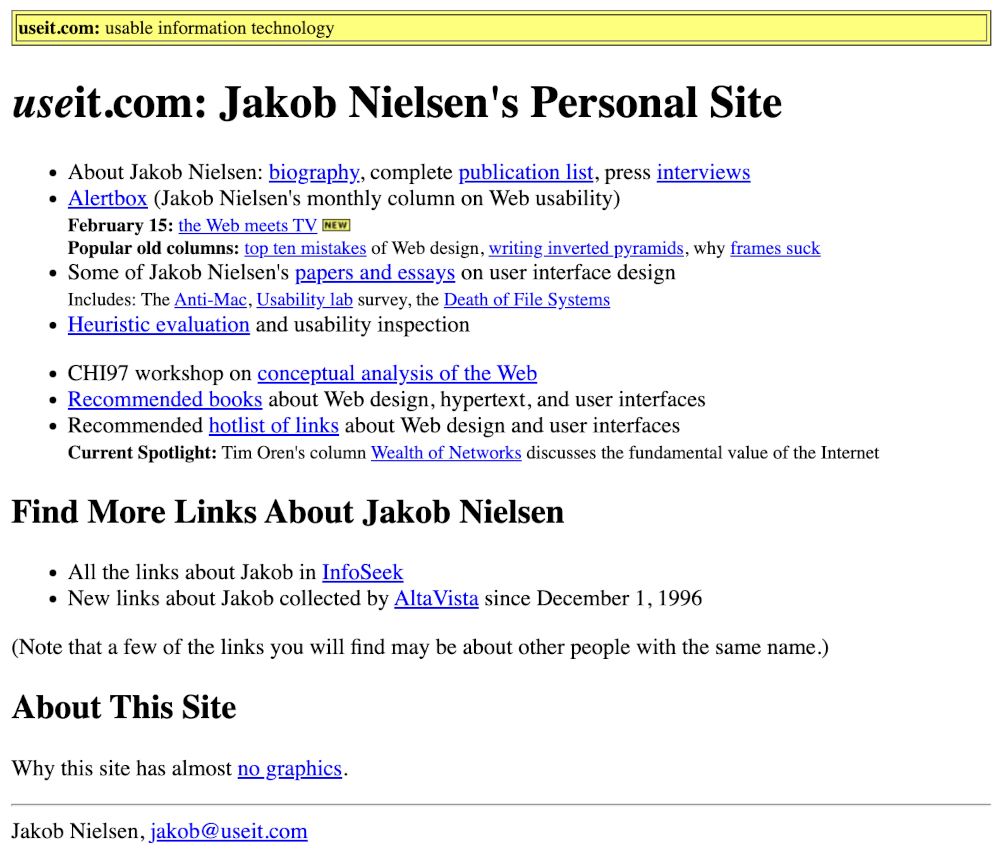
Task: Open the publication list link
Action: pyautogui.click(x=526, y=172)
